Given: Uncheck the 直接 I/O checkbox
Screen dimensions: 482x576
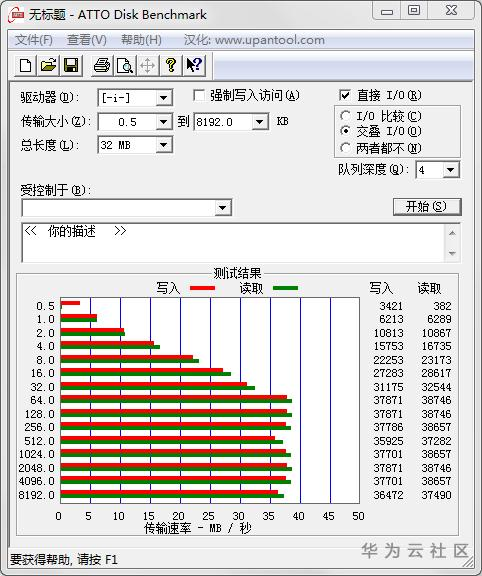Looking at the screenshot, I should [344, 96].
